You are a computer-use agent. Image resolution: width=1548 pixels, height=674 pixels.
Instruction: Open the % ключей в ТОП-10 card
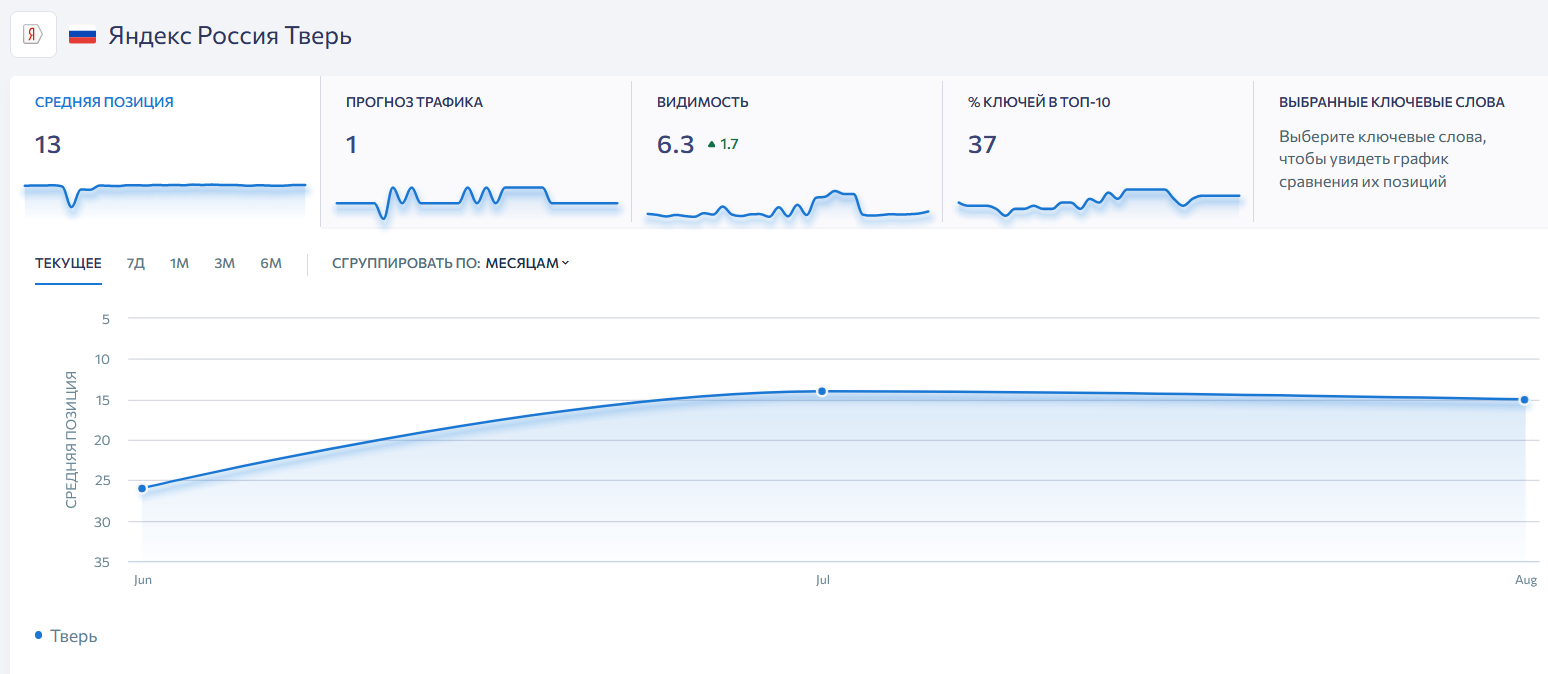[x=1098, y=152]
